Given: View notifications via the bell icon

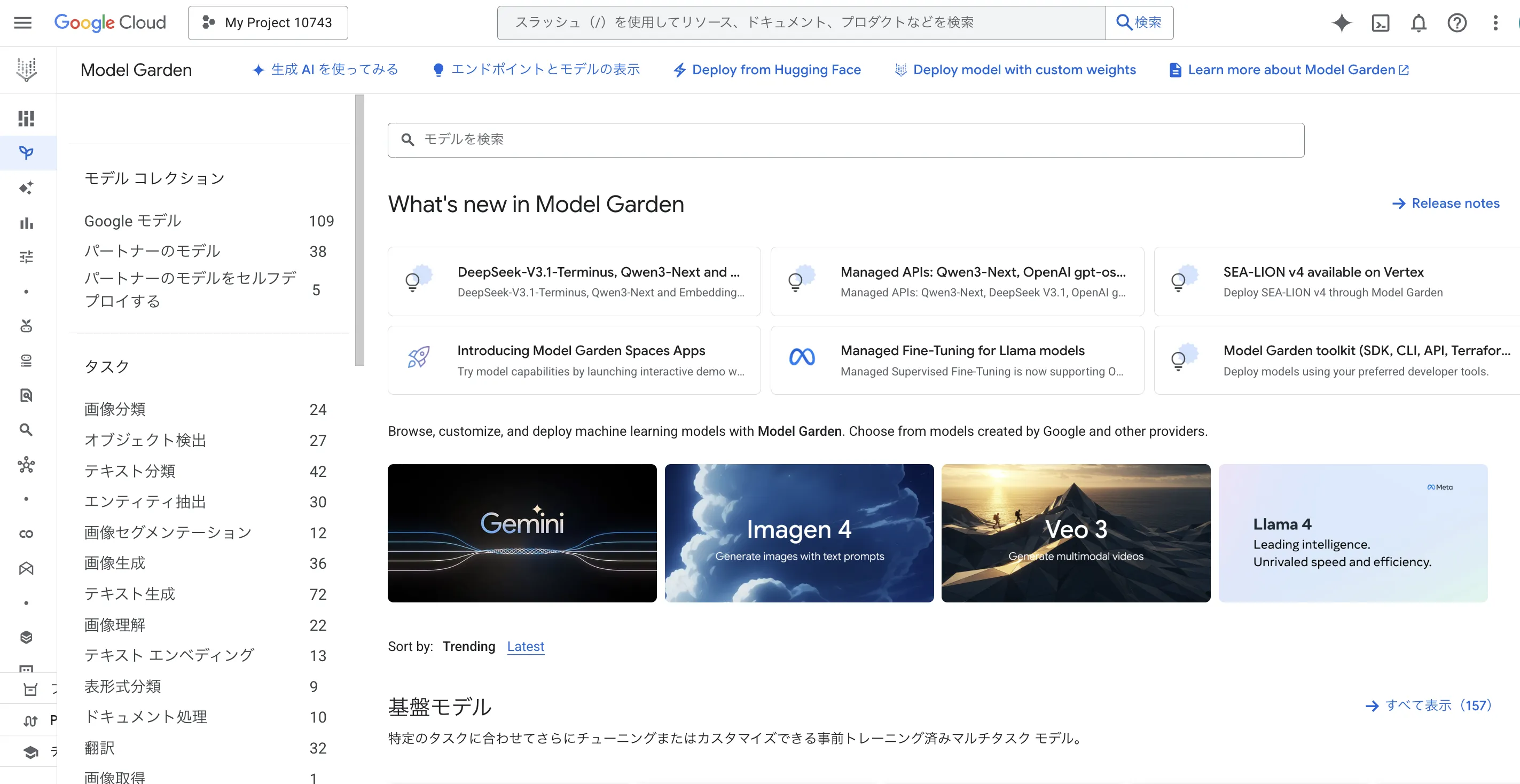Looking at the screenshot, I should point(1419,23).
